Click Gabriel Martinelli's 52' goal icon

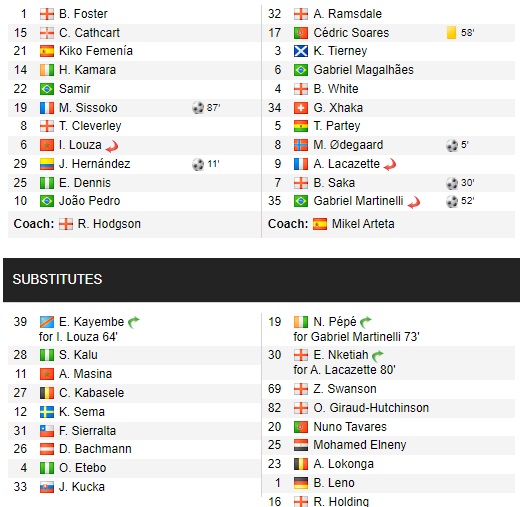(452, 201)
